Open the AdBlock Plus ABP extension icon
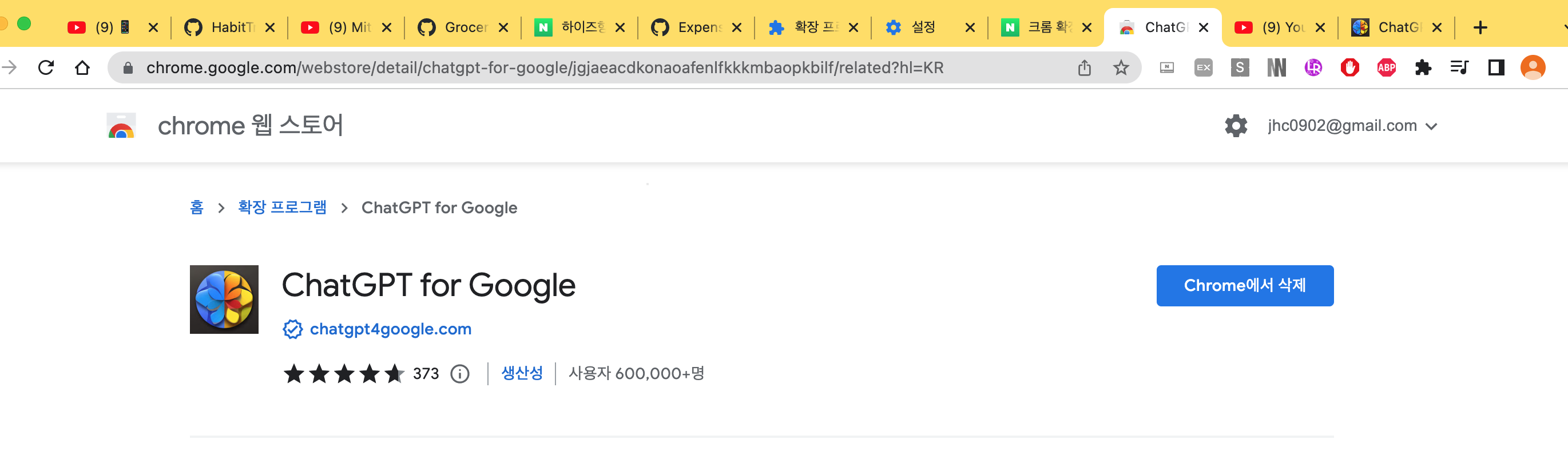The image size is (1568, 463). click(1387, 67)
